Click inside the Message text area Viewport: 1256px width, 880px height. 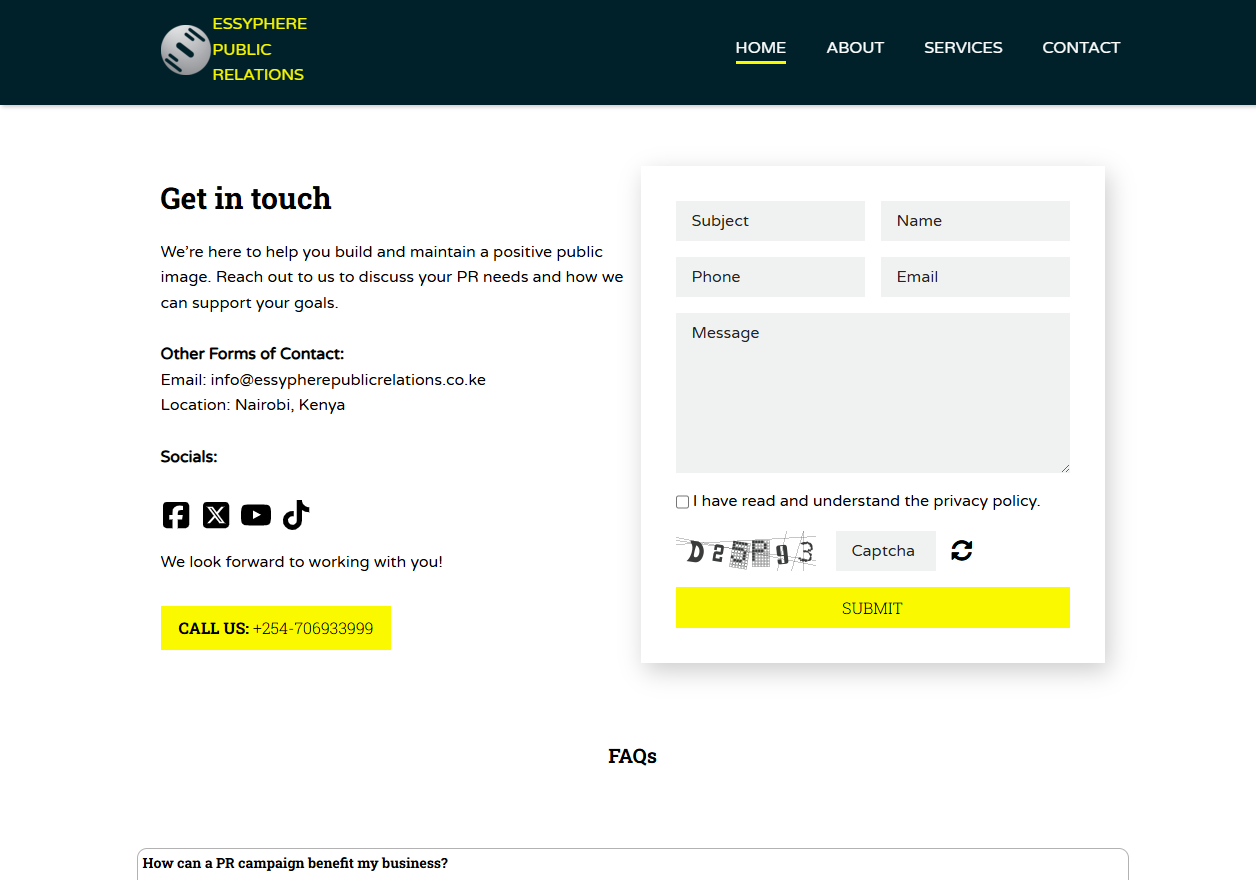[872, 392]
